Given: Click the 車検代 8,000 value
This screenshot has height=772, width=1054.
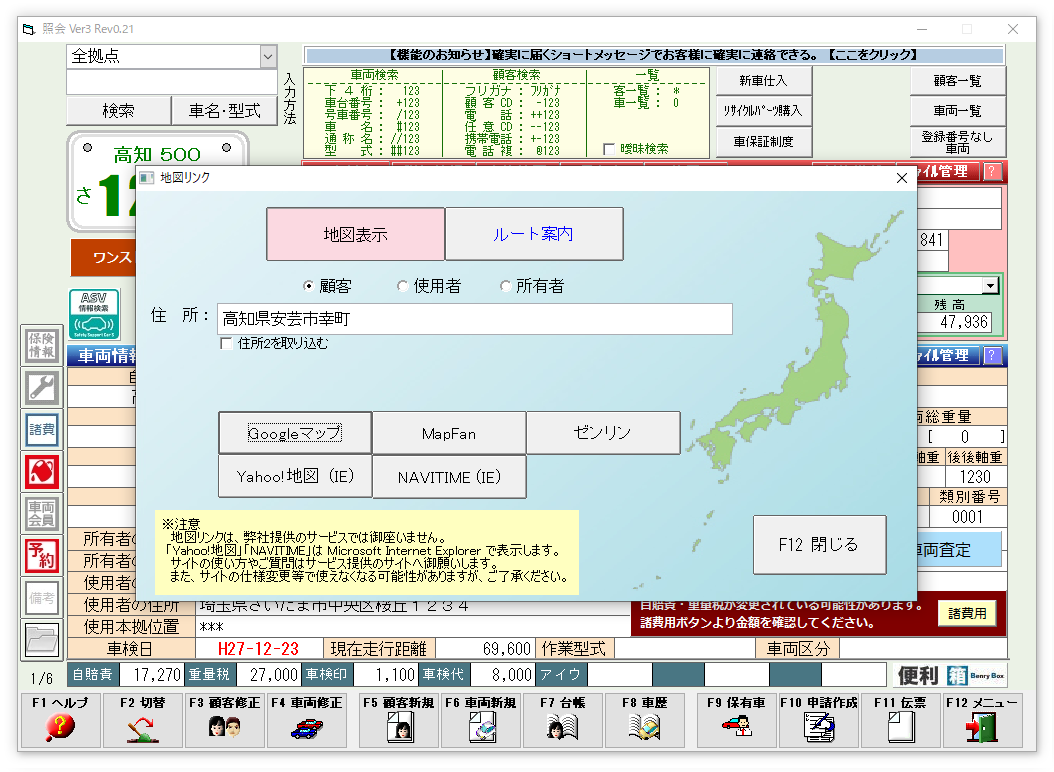Looking at the screenshot, I should [x=502, y=674].
